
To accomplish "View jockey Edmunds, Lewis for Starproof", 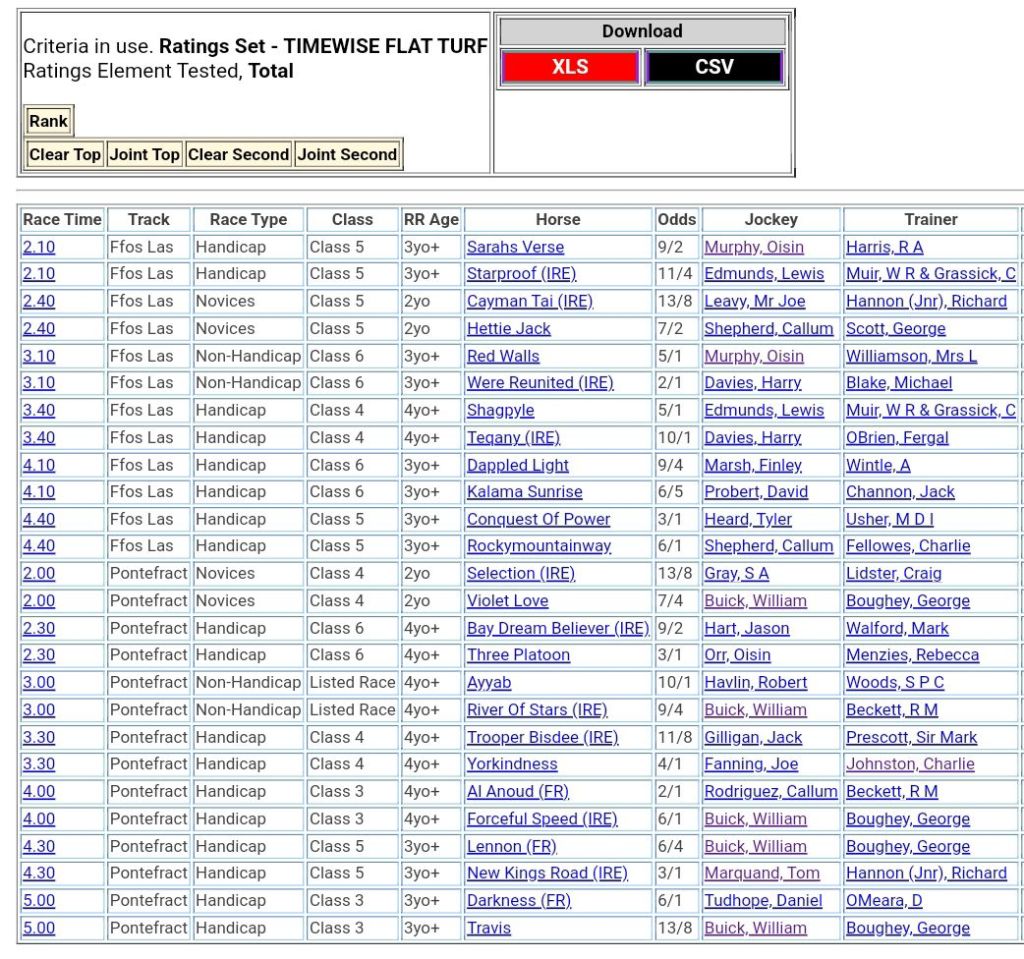I will pos(764,274).
